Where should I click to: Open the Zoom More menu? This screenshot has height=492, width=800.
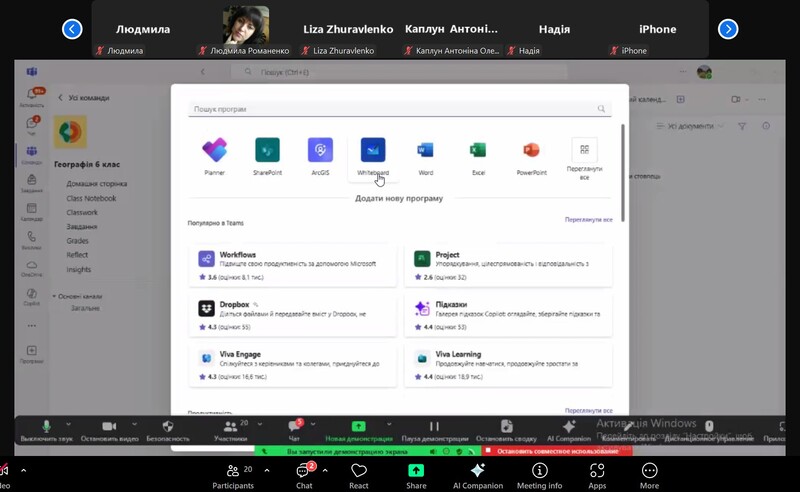click(x=649, y=476)
